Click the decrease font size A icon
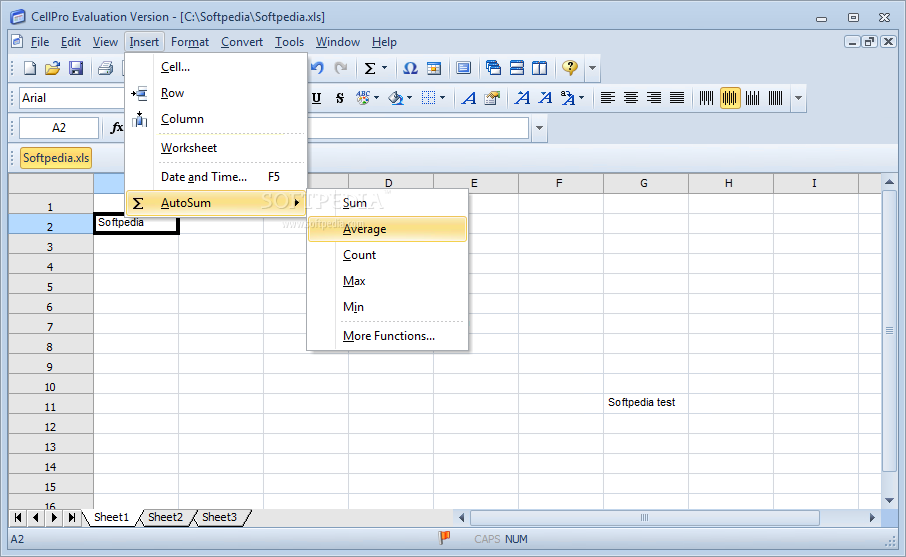This screenshot has width=906, height=557. pos(545,98)
